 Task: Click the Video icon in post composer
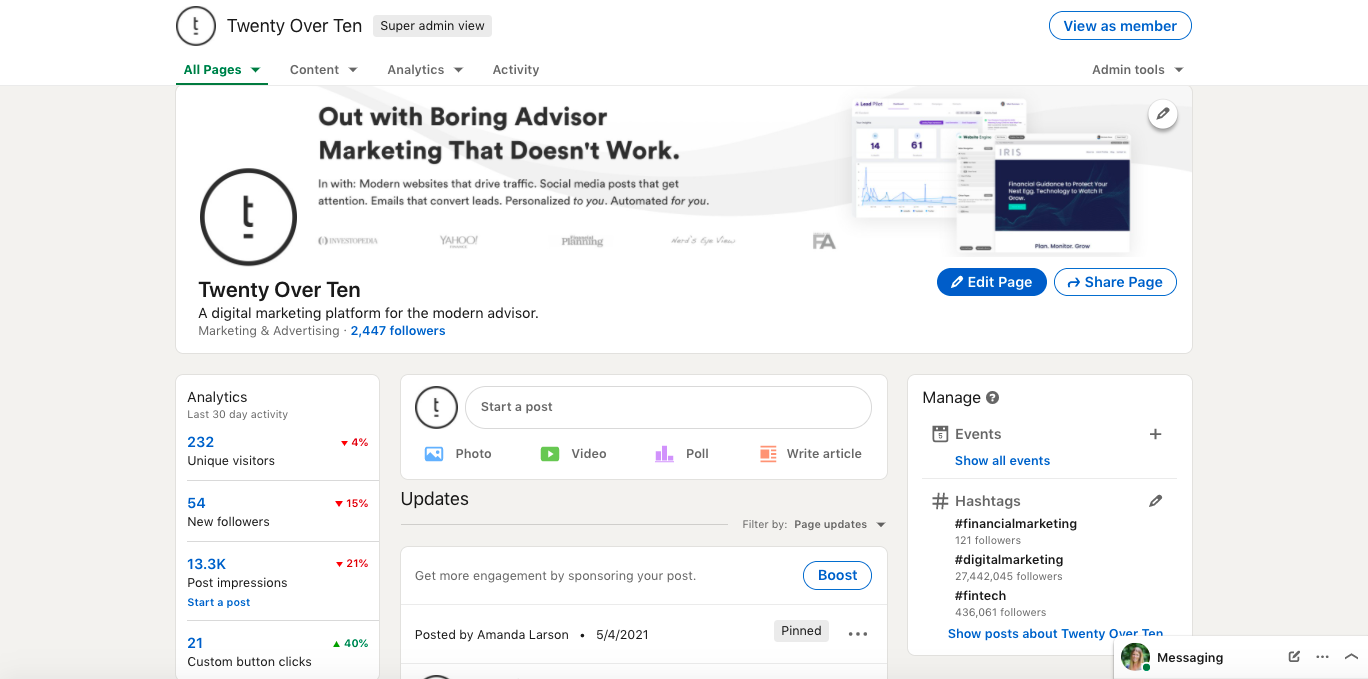click(x=550, y=453)
